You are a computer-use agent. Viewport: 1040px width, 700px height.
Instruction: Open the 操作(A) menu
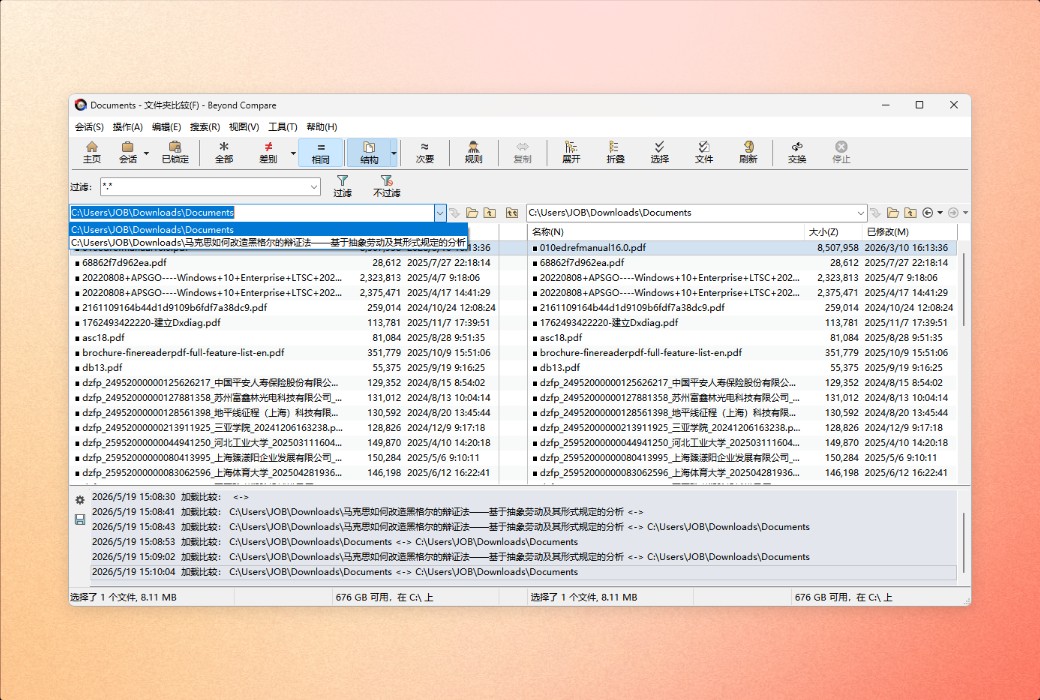127,127
